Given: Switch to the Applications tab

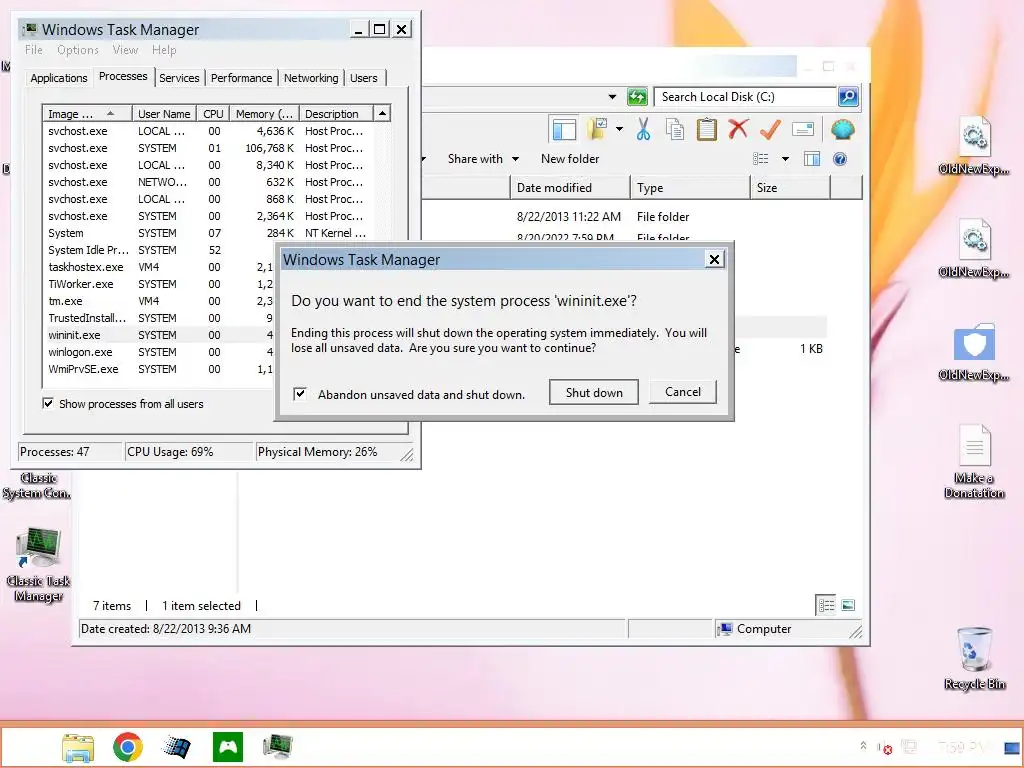Looking at the screenshot, I should [59, 78].
